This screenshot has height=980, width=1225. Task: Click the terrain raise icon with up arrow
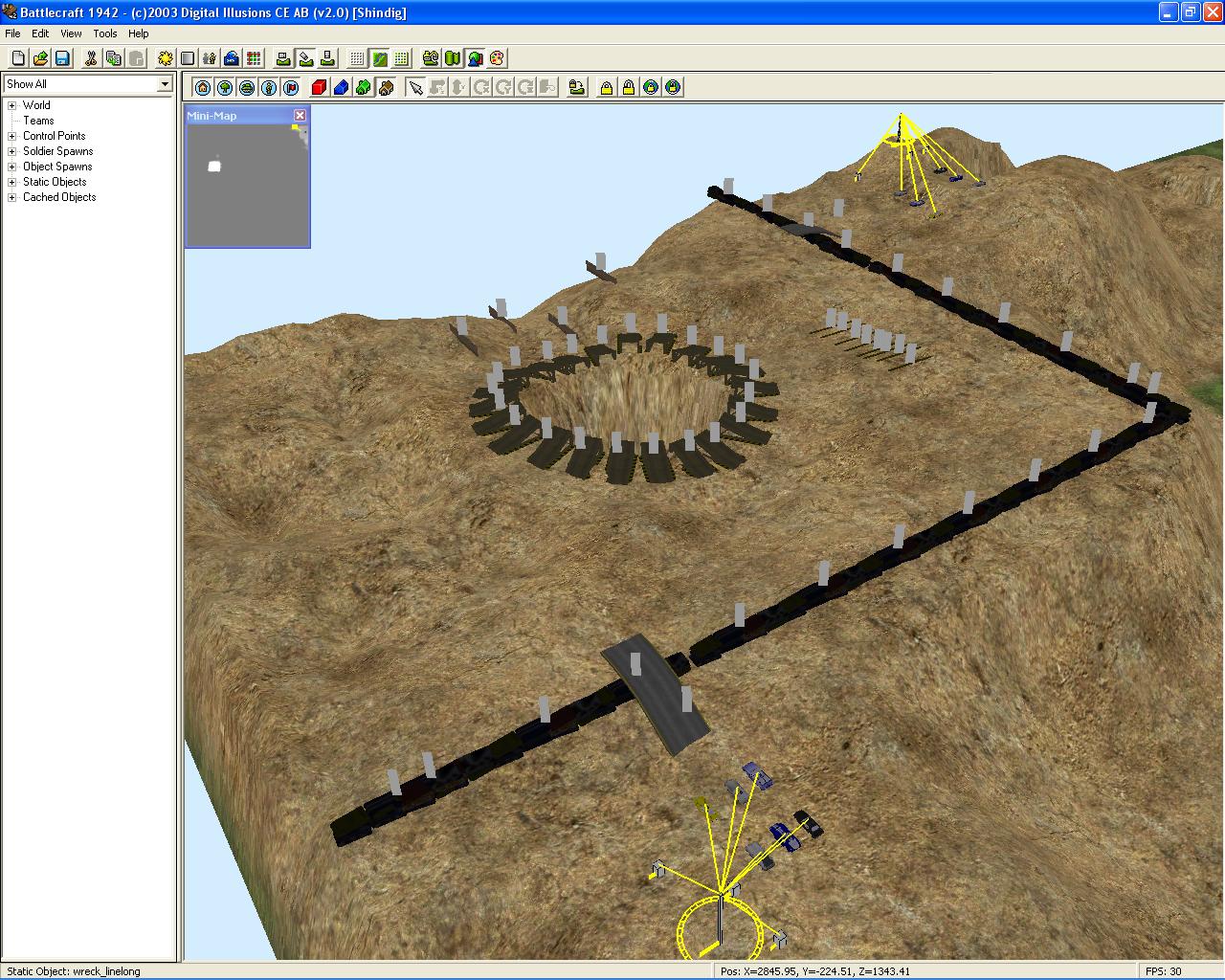(x=283, y=58)
